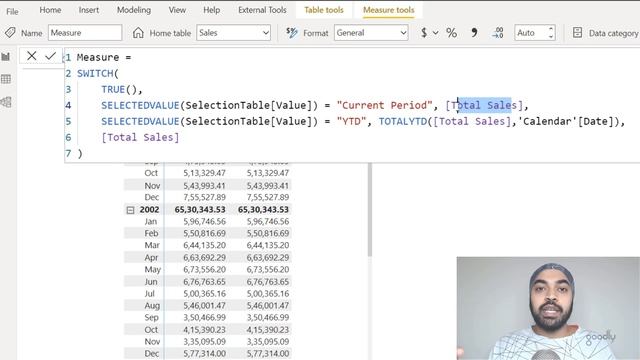This screenshot has height=360, width=640.
Task: Click the Data category icon
Action: click(x=577, y=33)
